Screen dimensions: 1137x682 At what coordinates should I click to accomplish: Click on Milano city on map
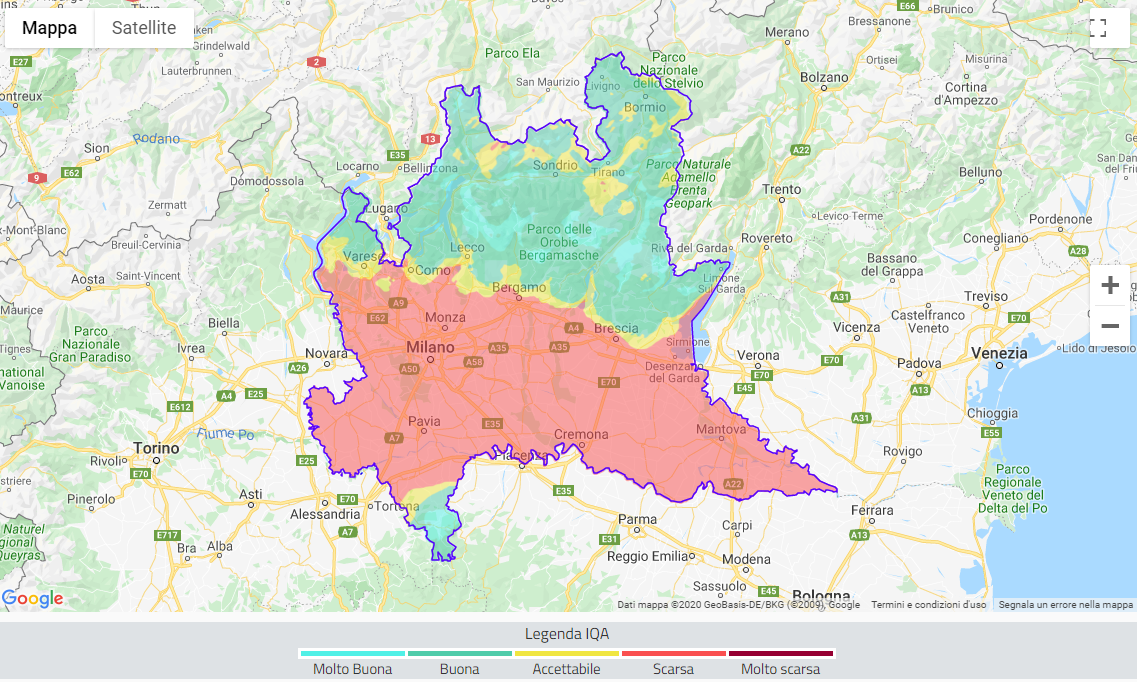tap(429, 348)
